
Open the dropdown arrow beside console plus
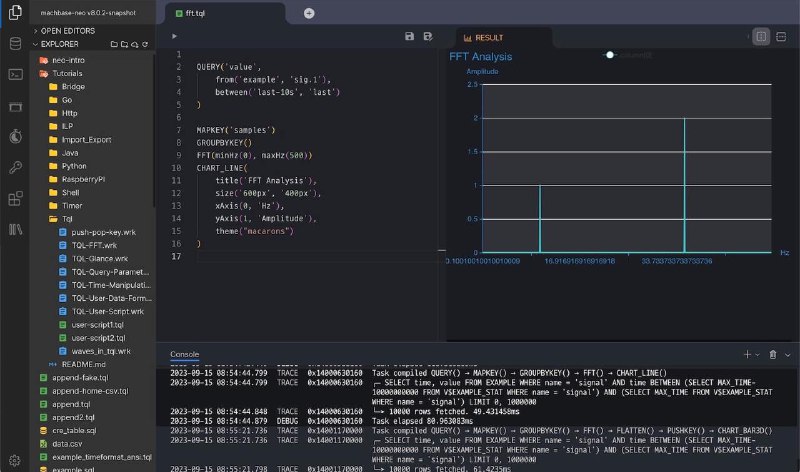758,355
